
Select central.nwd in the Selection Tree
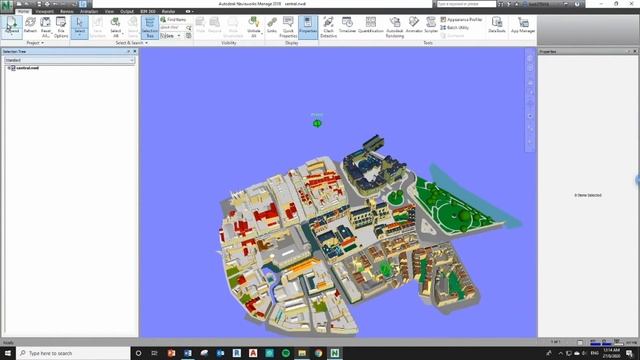pos(27,68)
